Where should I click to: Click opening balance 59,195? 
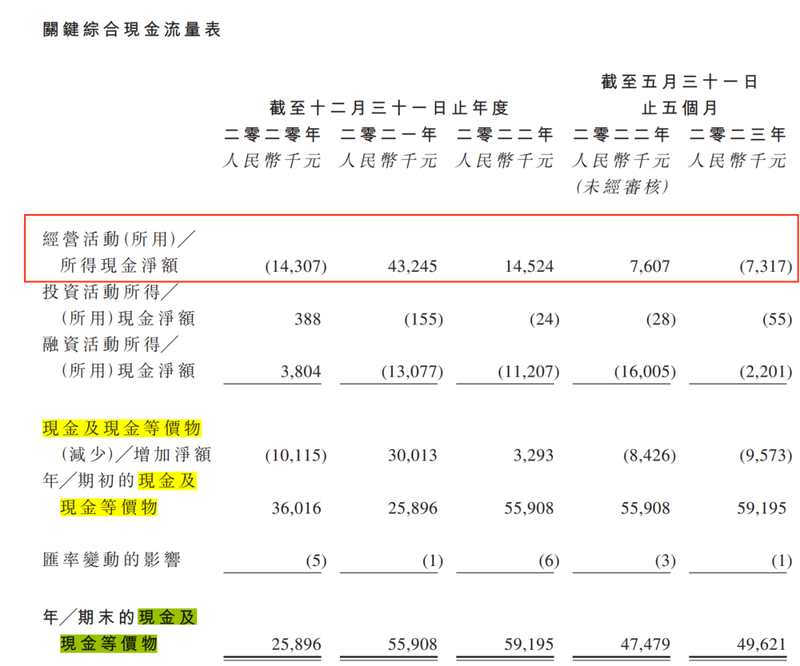[762, 508]
